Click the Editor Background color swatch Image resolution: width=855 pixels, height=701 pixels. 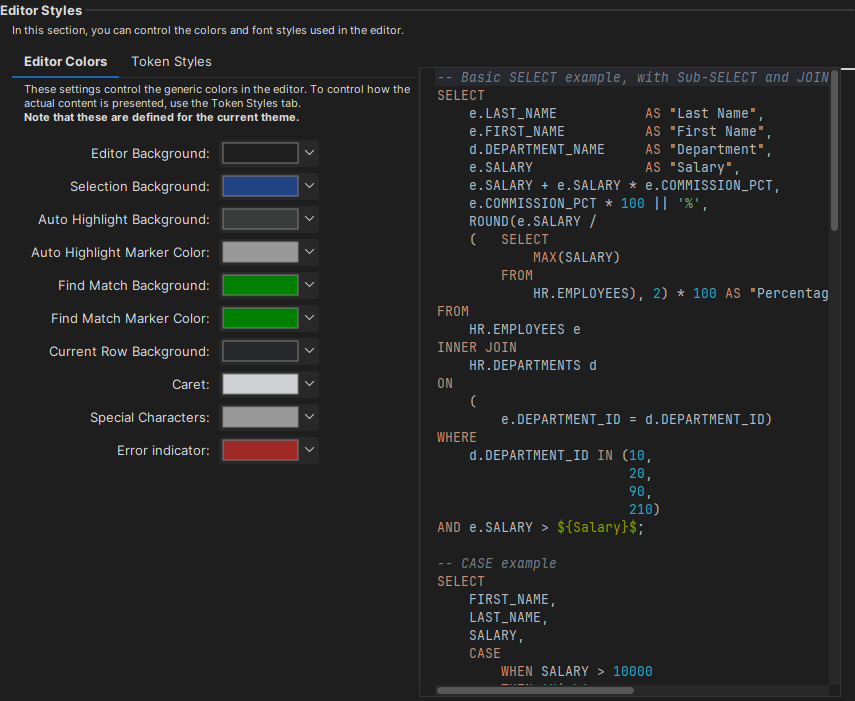pos(260,153)
